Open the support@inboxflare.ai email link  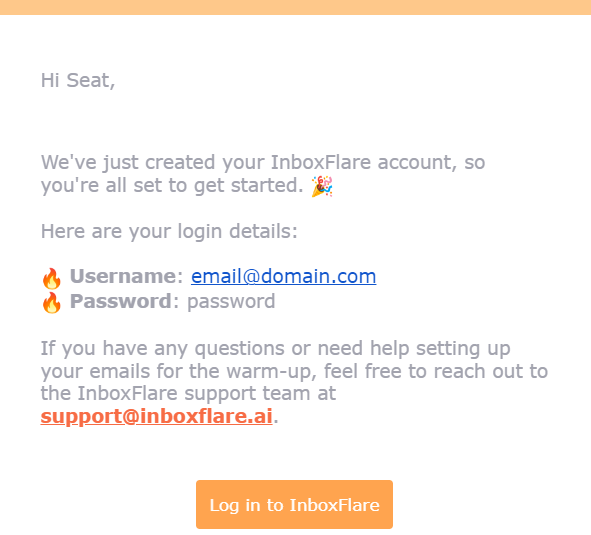pos(156,417)
